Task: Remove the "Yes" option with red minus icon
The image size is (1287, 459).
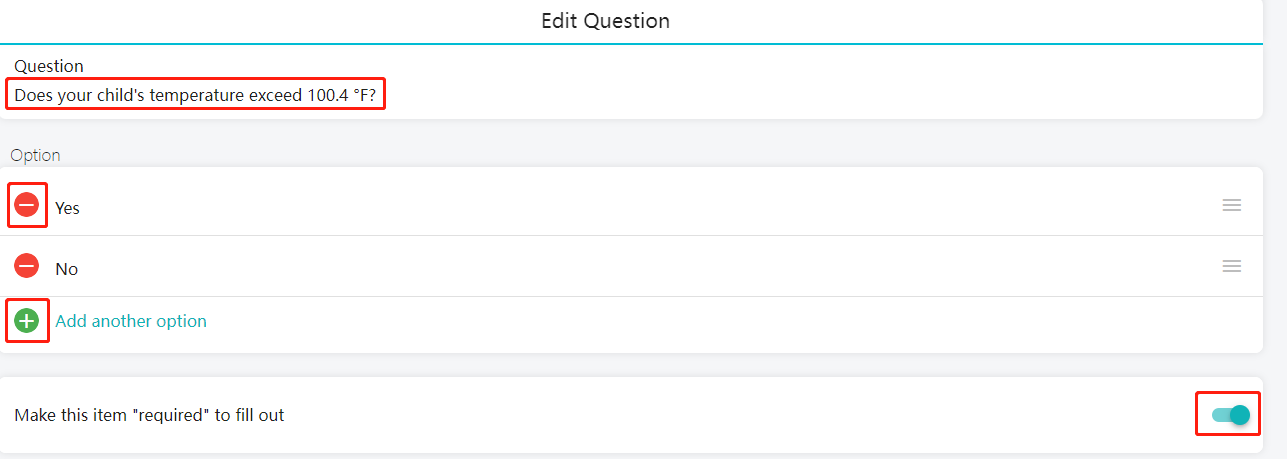Action: pos(27,206)
